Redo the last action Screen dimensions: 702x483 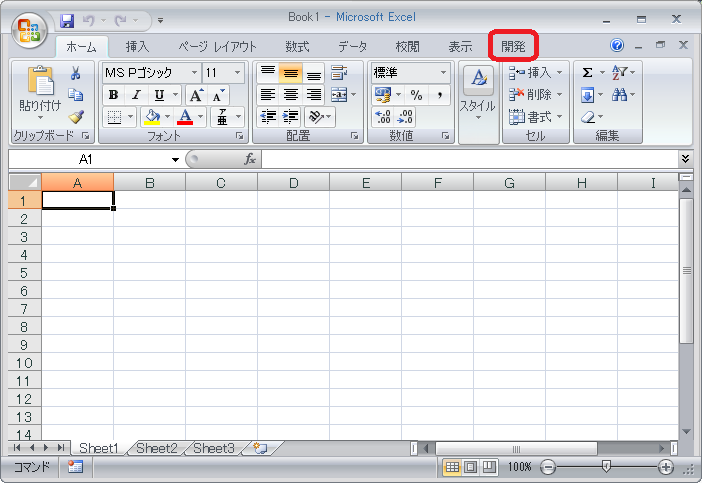tap(120, 21)
